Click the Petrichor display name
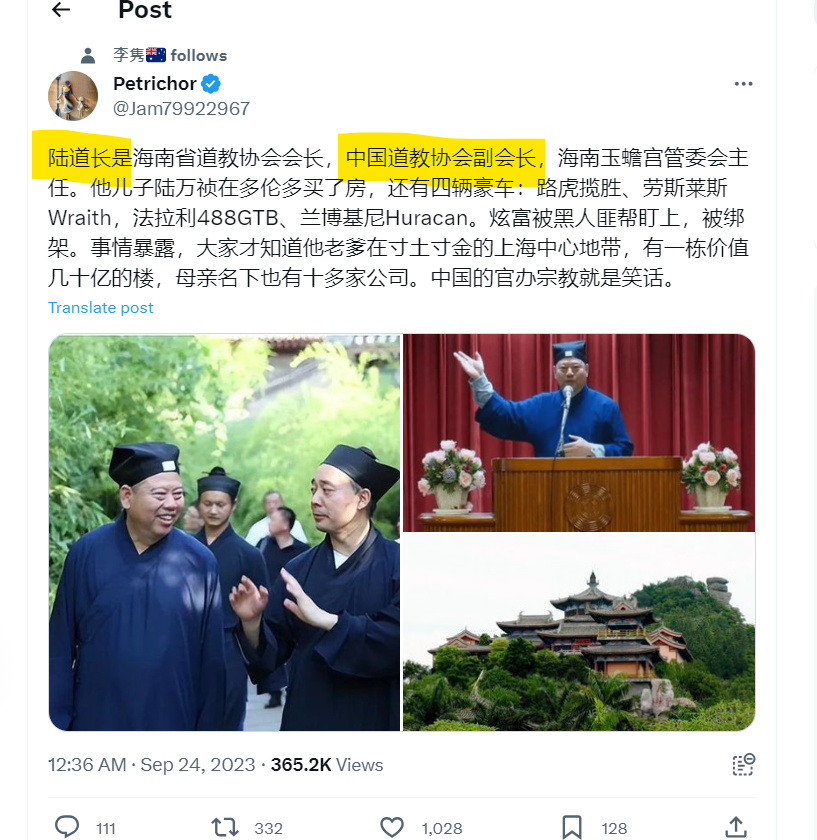Screen dimensions: 817x840 [x=155, y=84]
